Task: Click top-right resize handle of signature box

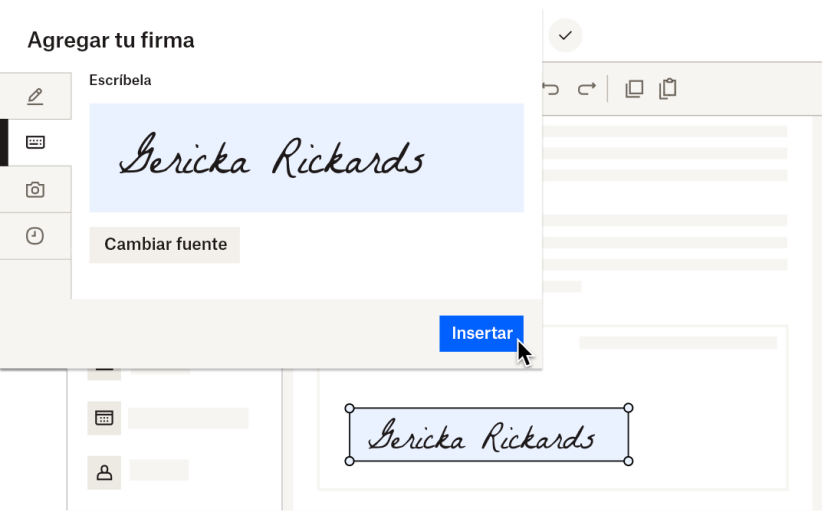Action: point(628,408)
